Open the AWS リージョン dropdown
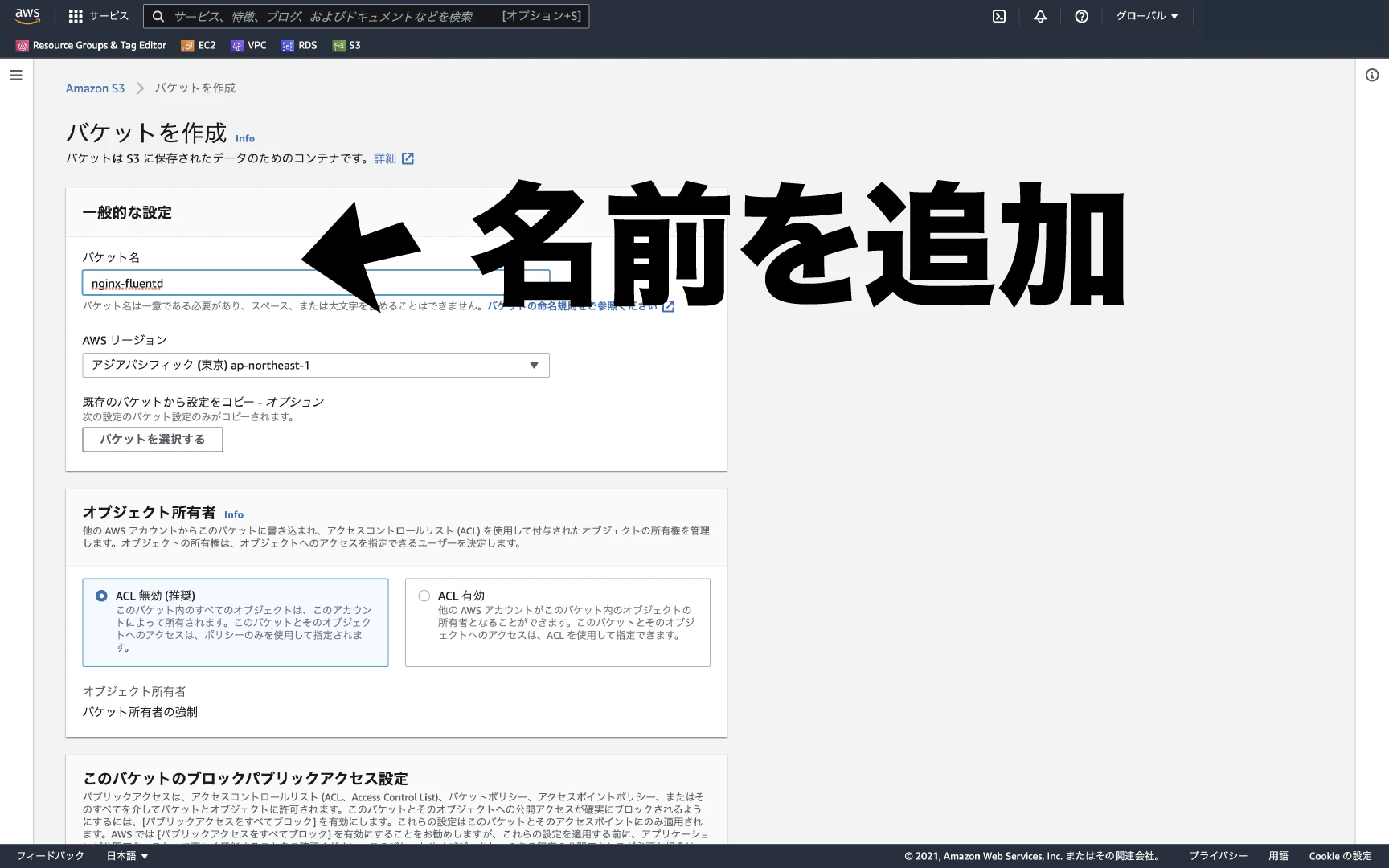The image size is (1389, 868). tap(316, 366)
